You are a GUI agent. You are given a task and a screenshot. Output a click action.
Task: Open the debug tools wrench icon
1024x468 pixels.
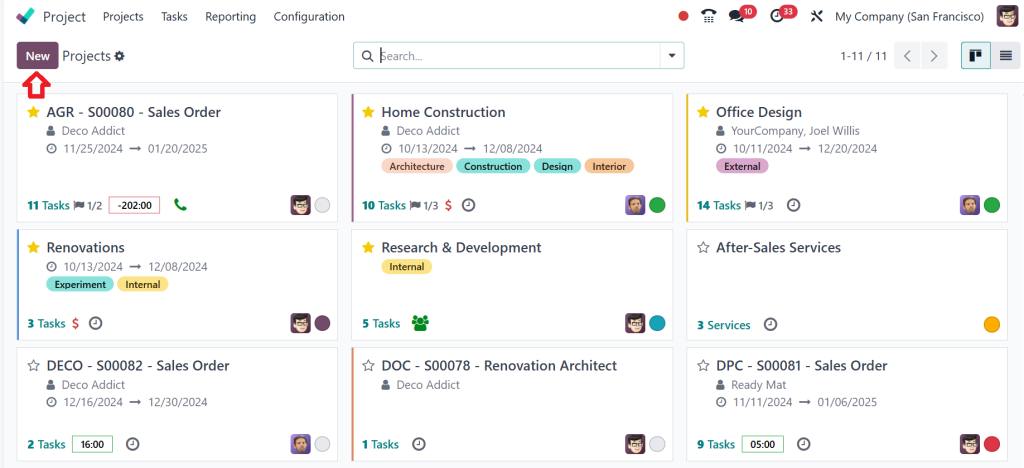816,16
